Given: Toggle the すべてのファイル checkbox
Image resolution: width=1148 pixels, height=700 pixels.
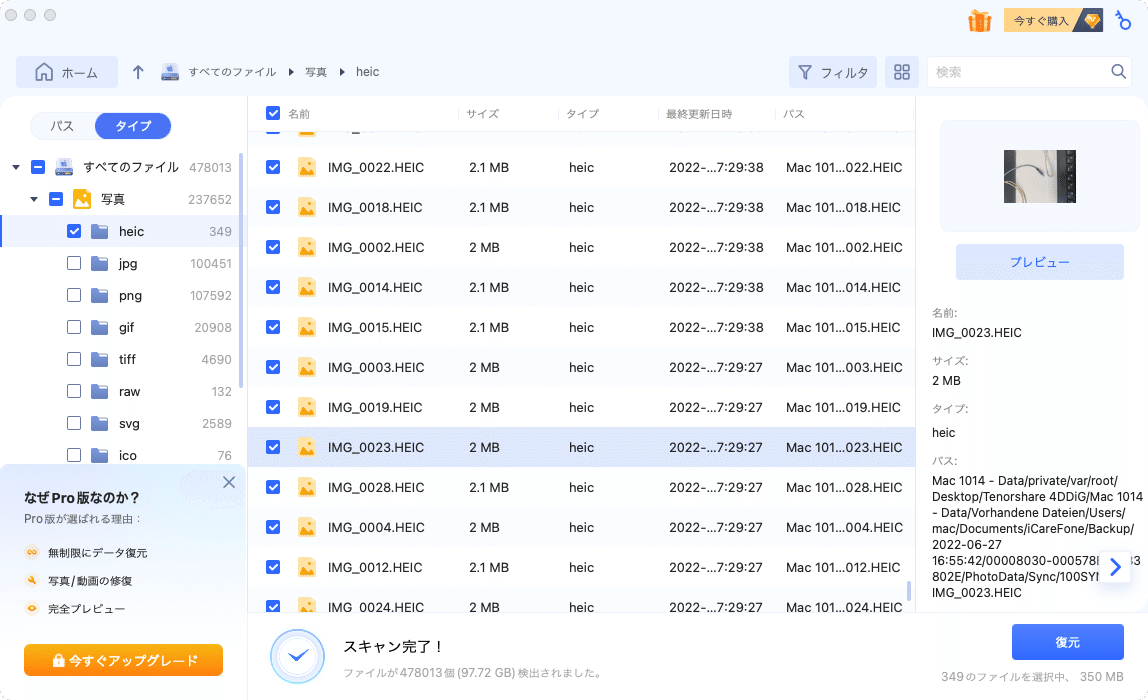Looking at the screenshot, I should click(x=38, y=167).
